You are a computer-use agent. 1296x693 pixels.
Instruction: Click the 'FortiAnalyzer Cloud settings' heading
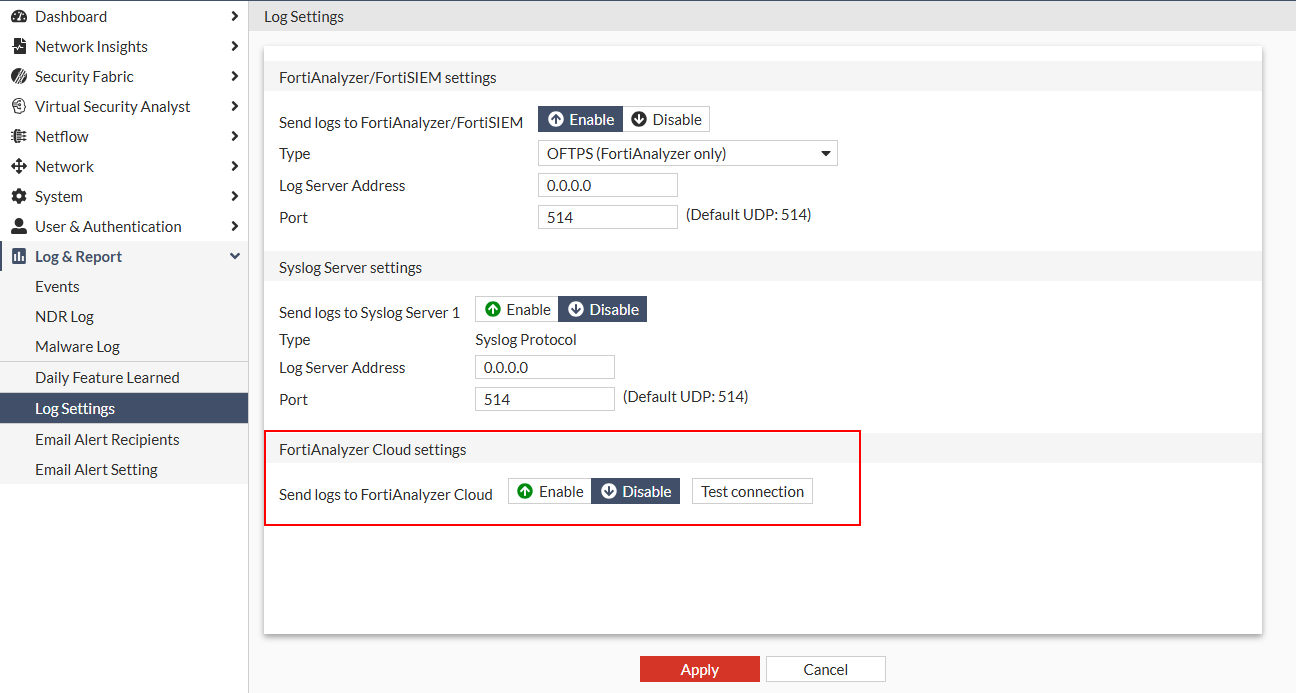pyautogui.click(x=373, y=449)
